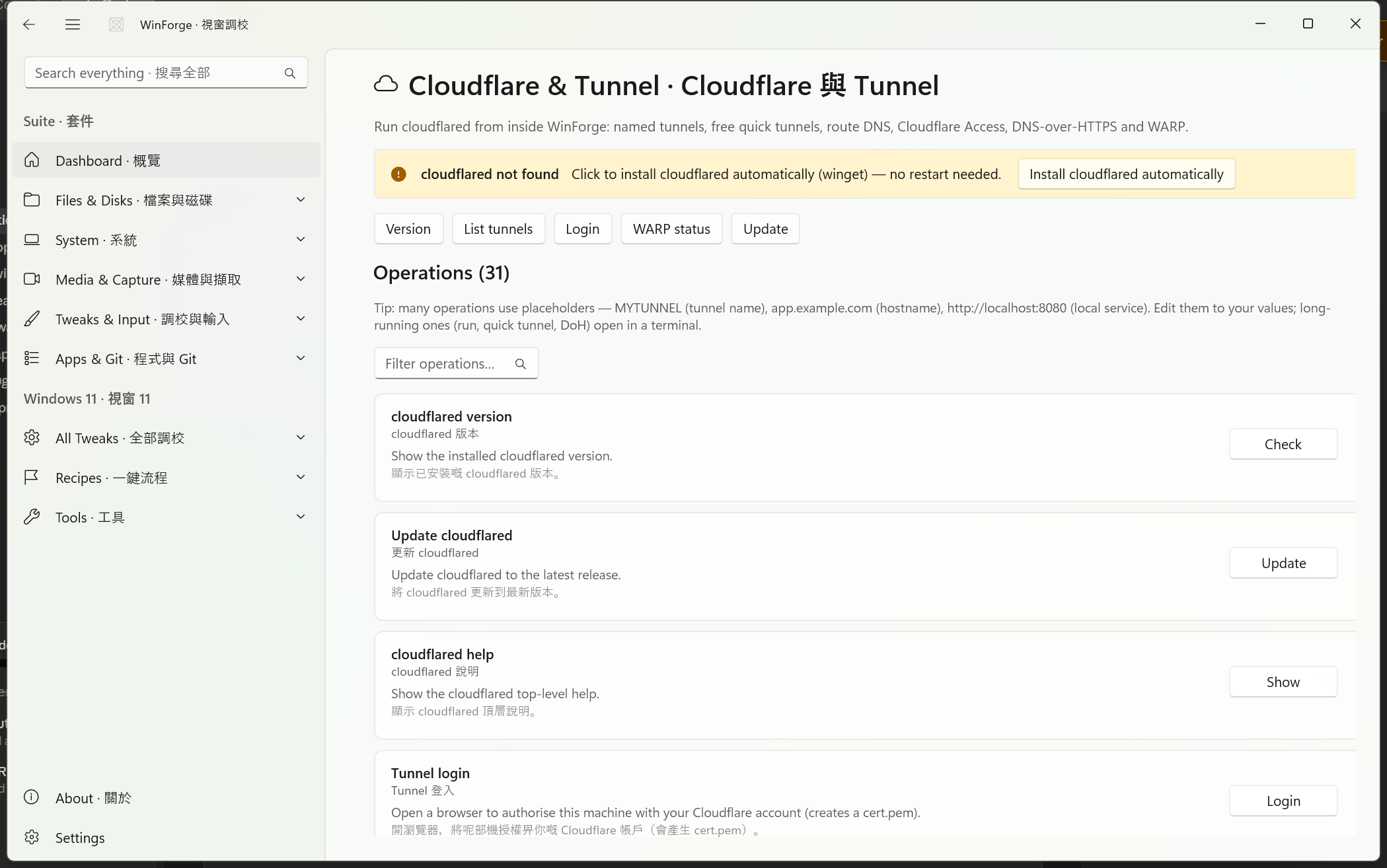Click the Windows 11 section header
The height and width of the screenshot is (868, 1387).
(x=87, y=398)
